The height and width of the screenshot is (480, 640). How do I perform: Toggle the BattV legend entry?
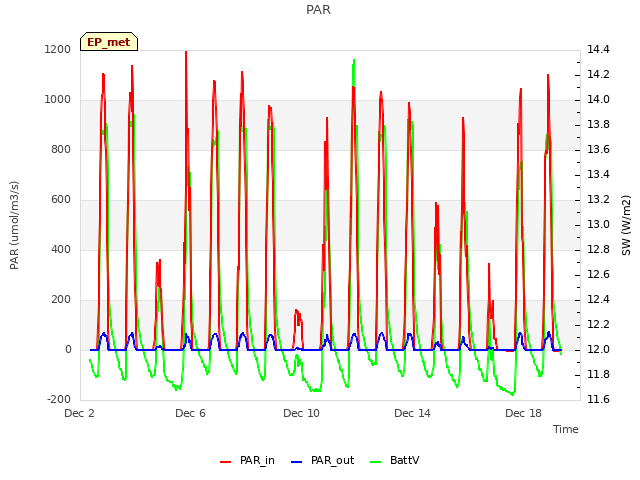394,460
